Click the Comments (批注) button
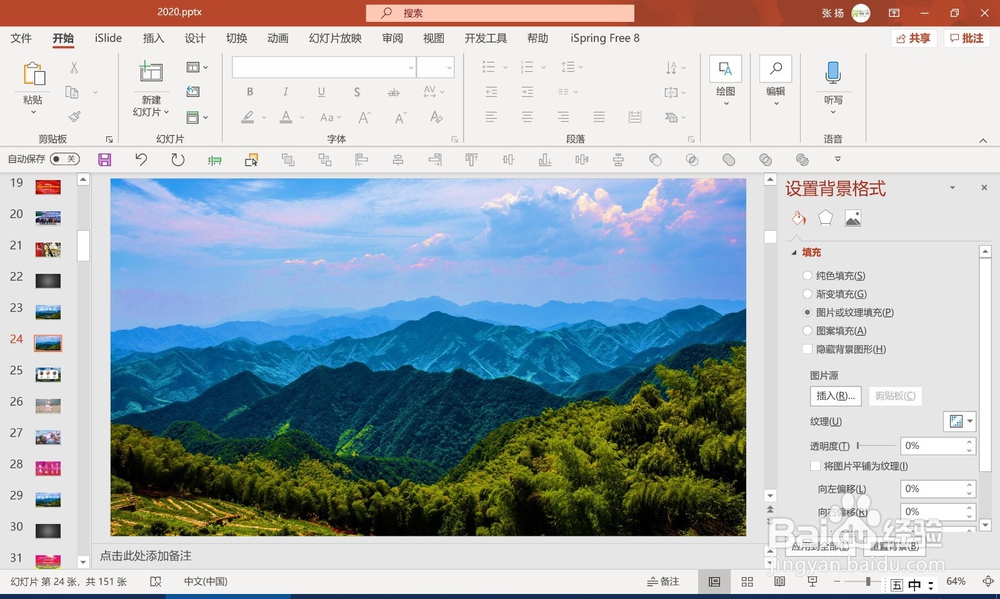Screen dimensions: 1000x599 tap(967, 38)
